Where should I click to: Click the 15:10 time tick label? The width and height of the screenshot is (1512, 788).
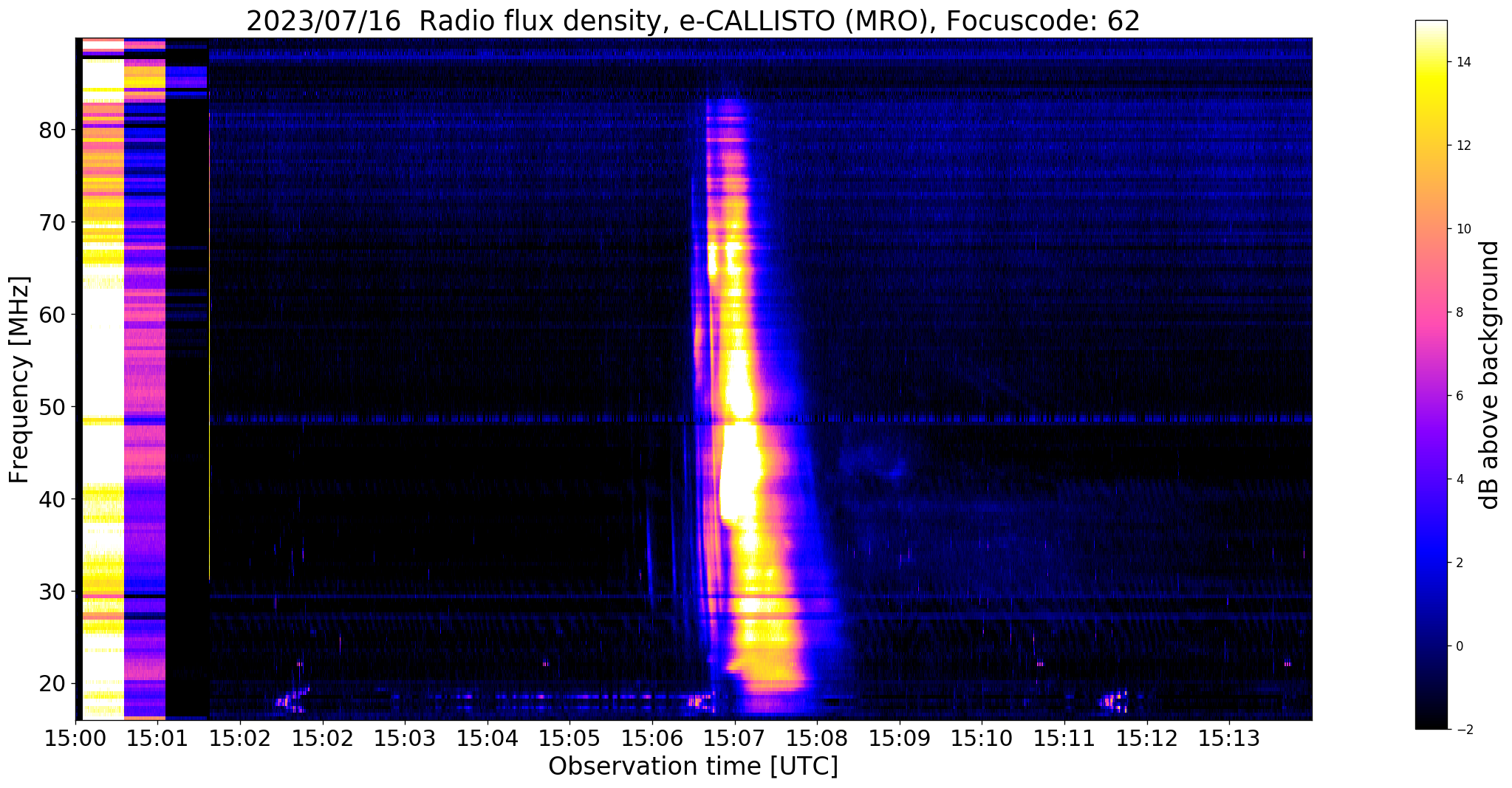982,739
